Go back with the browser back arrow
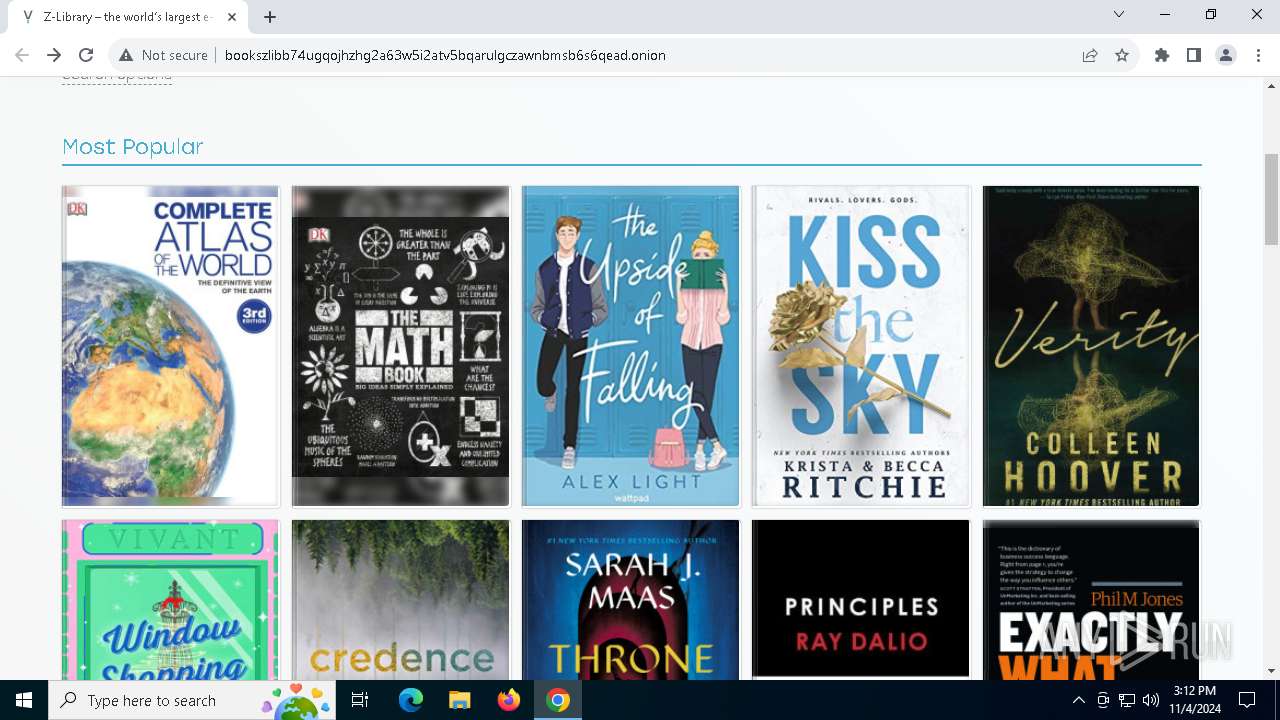1280x720 pixels. tap(22, 55)
